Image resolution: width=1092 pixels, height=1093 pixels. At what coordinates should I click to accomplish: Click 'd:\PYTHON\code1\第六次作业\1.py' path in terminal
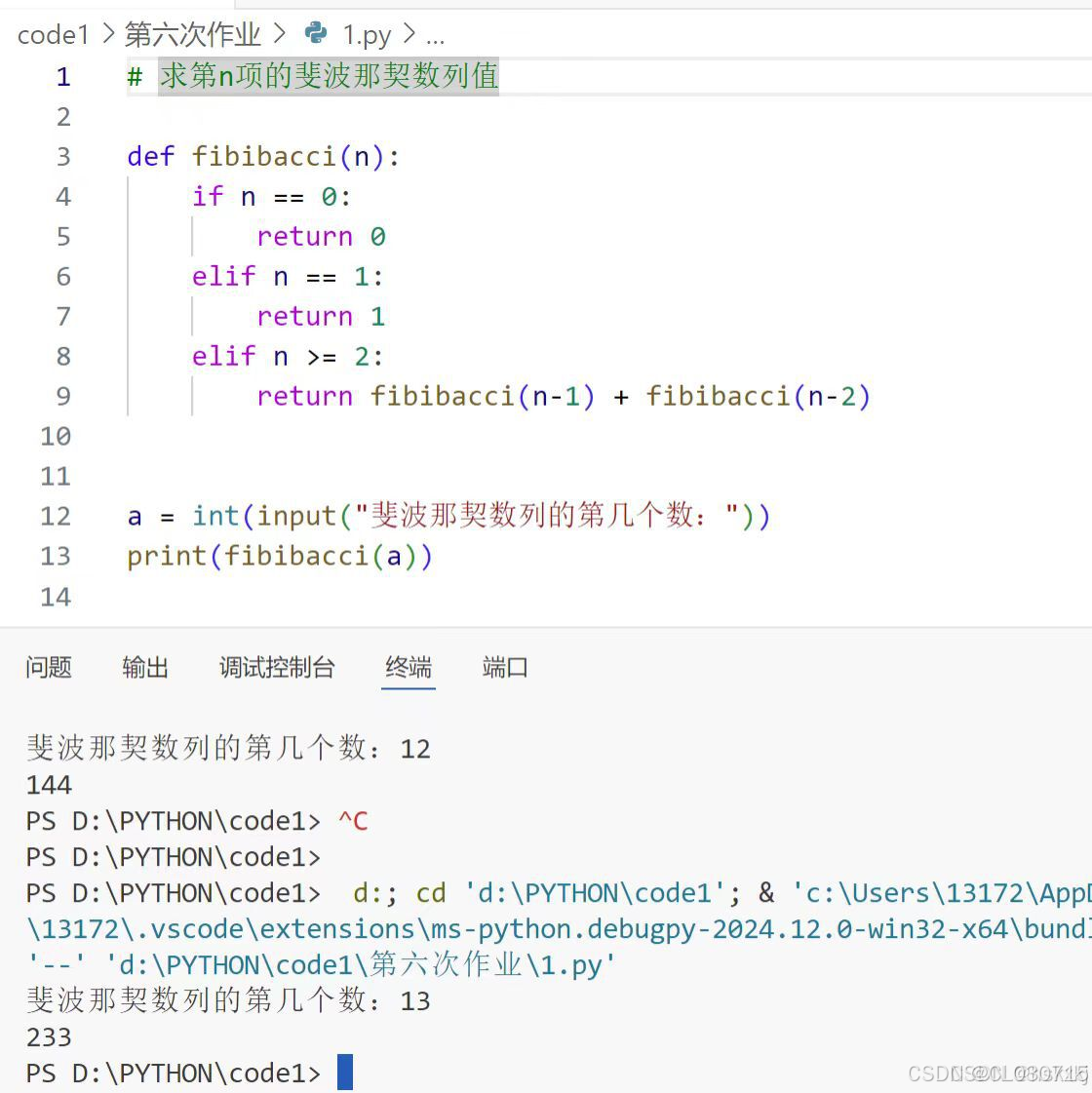click(x=361, y=964)
